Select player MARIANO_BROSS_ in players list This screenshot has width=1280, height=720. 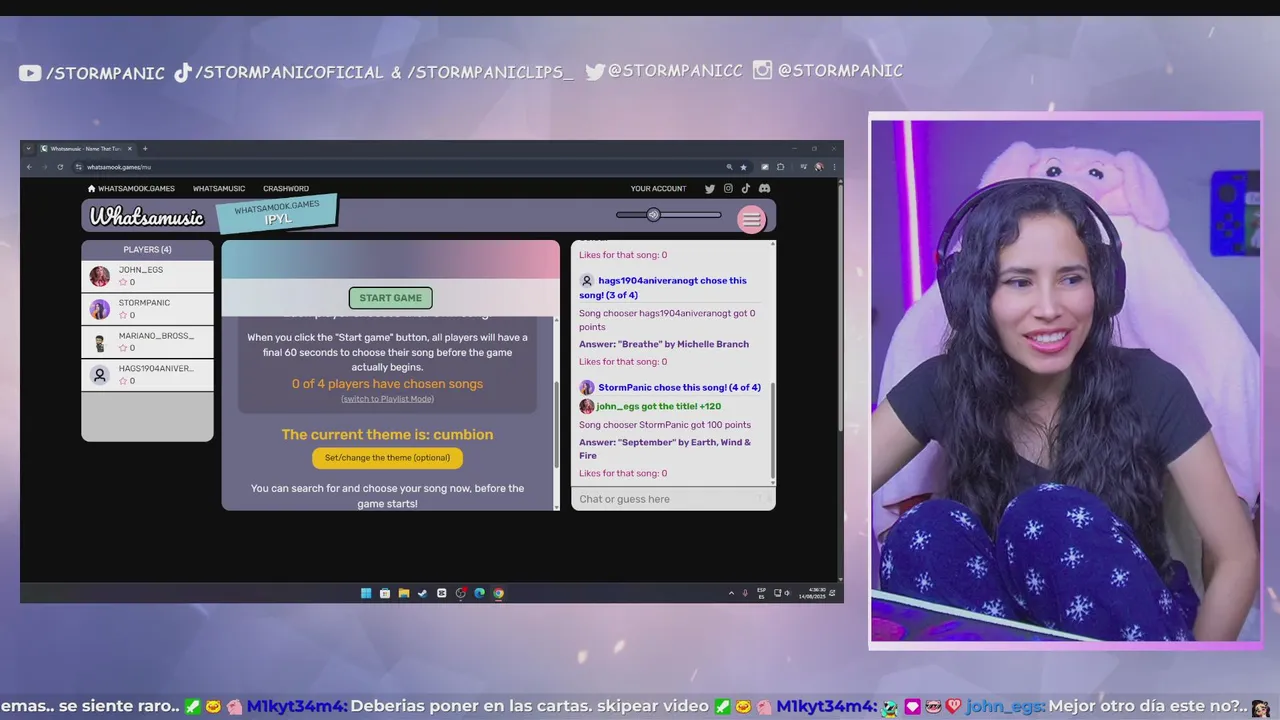tap(147, 342)
